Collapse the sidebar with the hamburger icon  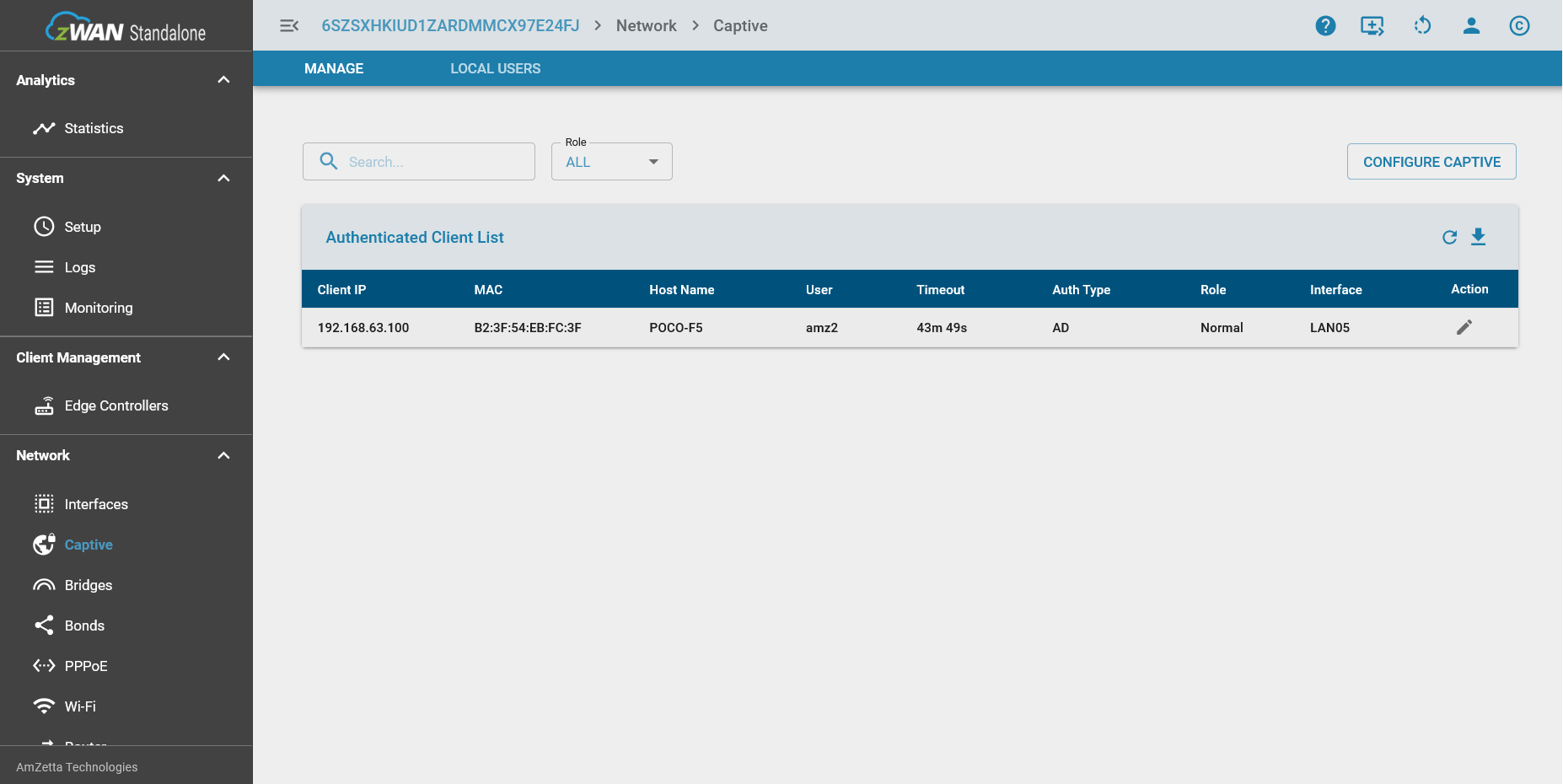(289, 26)
